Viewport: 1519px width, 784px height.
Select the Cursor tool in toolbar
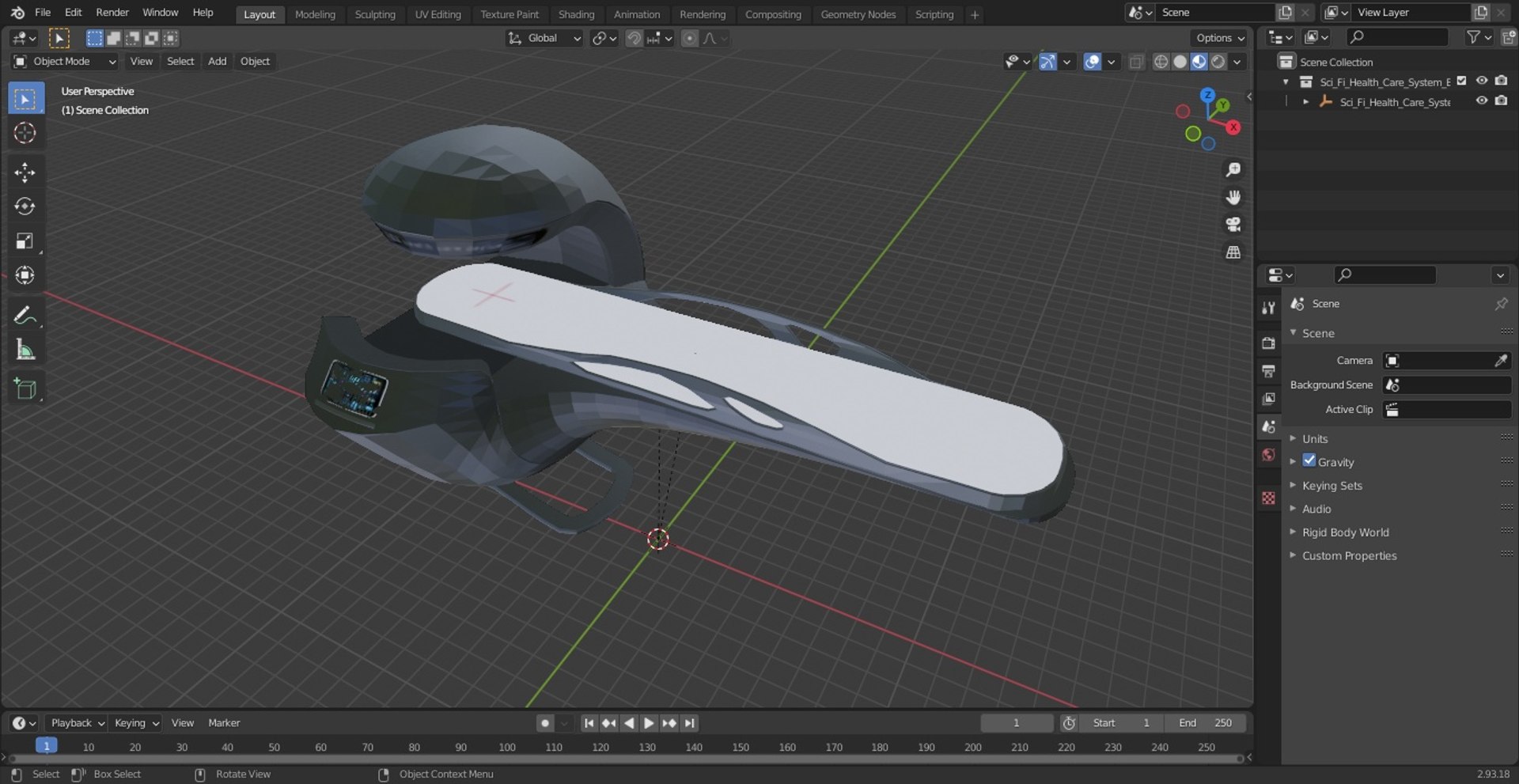click(25, 133)
